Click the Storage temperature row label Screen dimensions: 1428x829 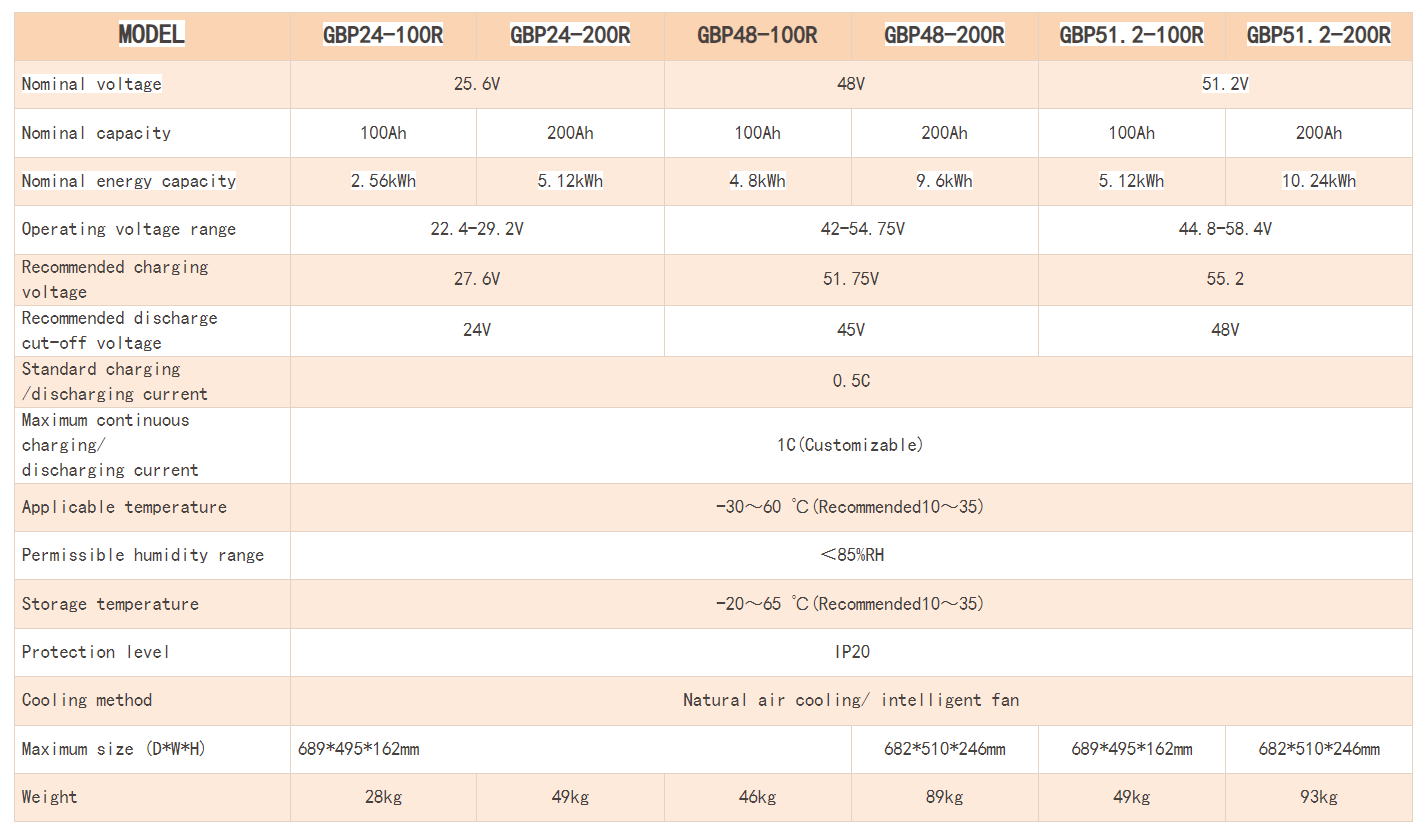pyautogui.click(x=110, y=604)
